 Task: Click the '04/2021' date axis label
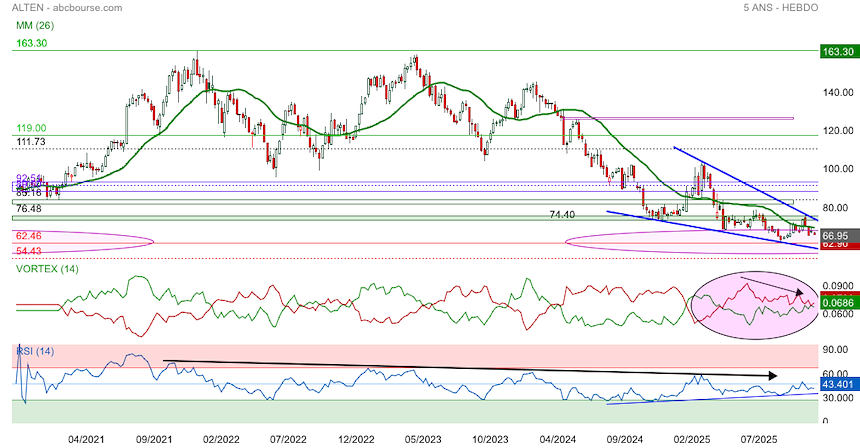click(86, 440)
